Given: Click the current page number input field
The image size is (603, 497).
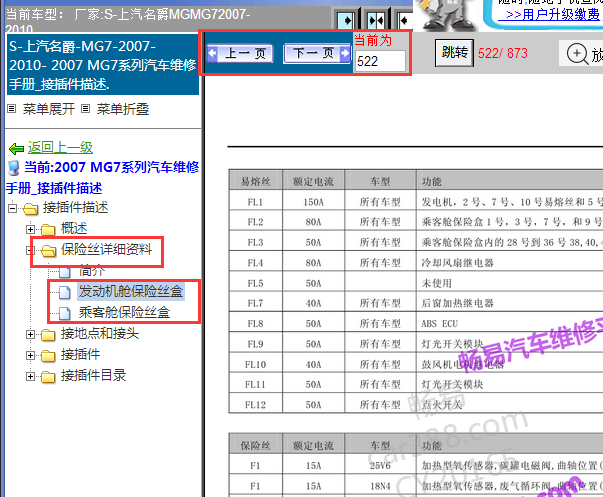Looking at the screenshot, I should 380,61.
